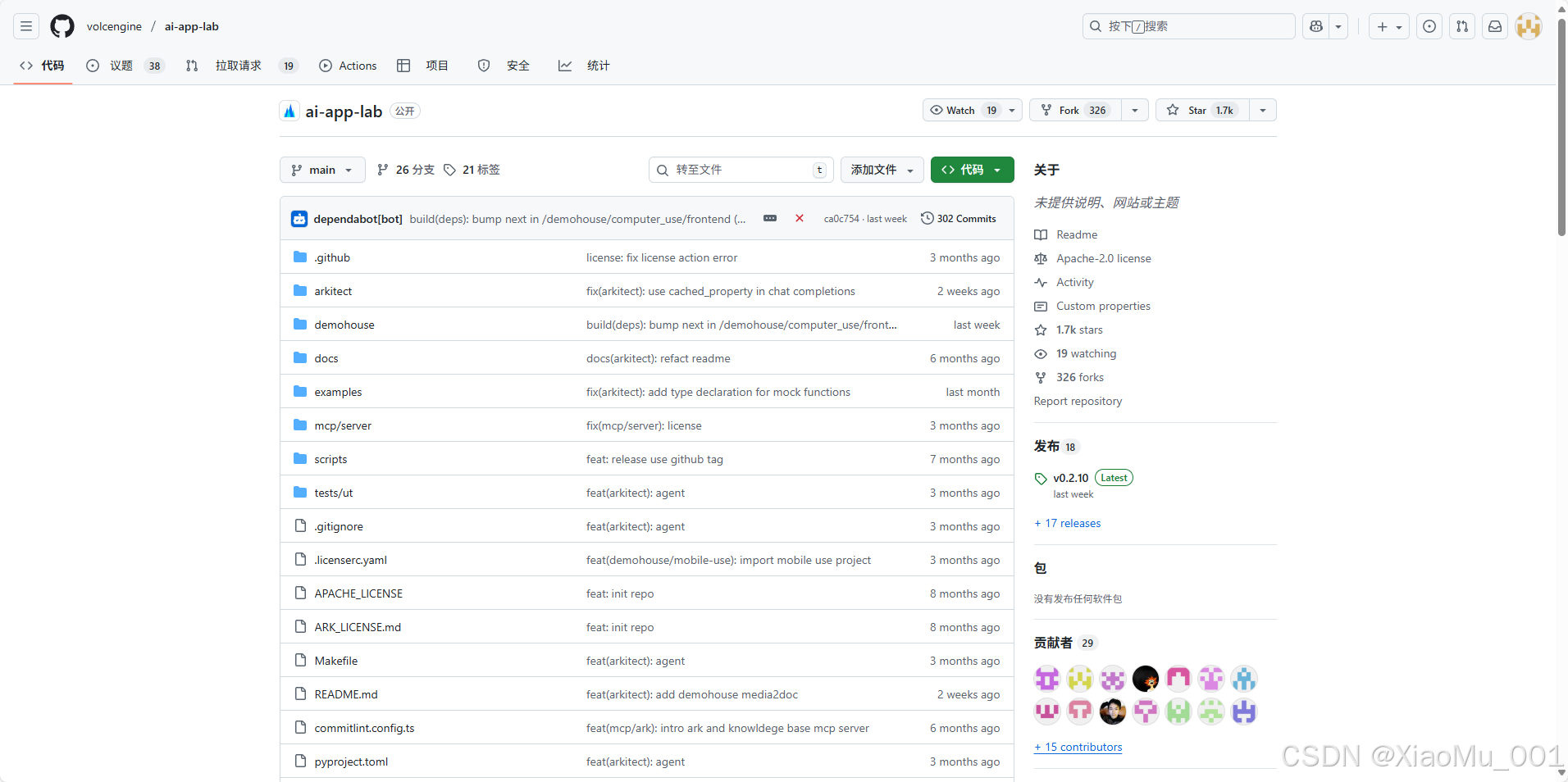Switch to the 统计 tab

point(584,66)
